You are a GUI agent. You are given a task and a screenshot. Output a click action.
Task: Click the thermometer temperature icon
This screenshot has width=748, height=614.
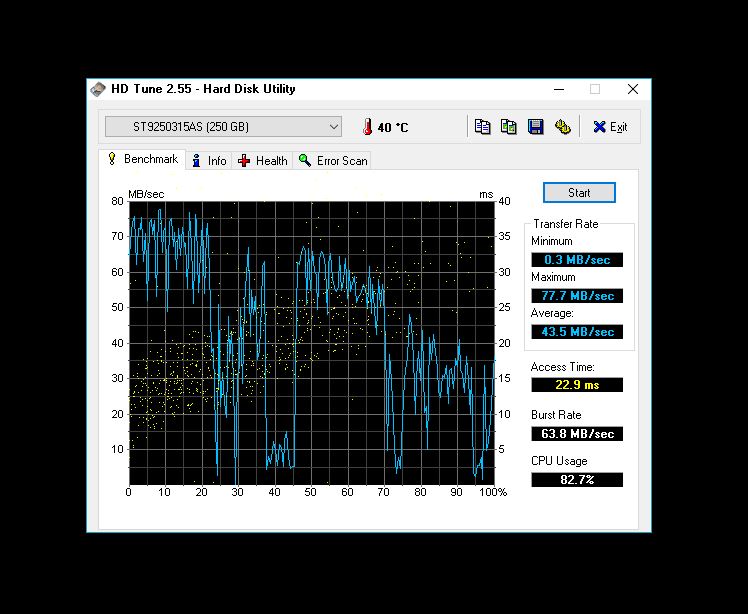[x=367, y=127]
